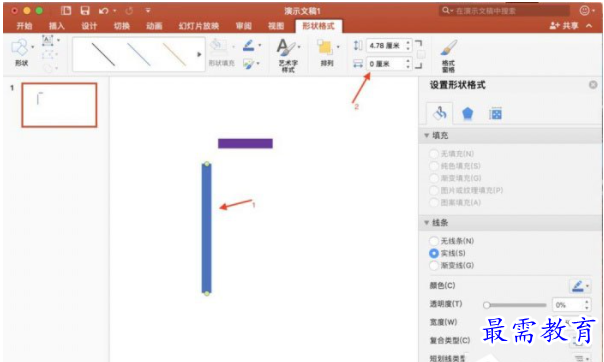
Task: Switch to the 幻灯片放映 tab
Action: pos(199,26)
